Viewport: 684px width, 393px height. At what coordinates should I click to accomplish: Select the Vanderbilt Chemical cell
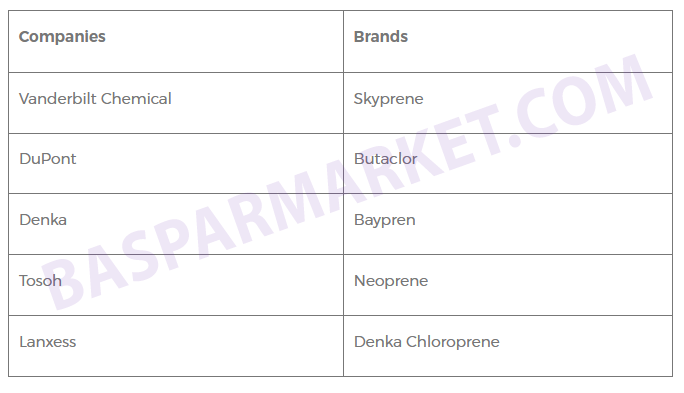[176, 103]
